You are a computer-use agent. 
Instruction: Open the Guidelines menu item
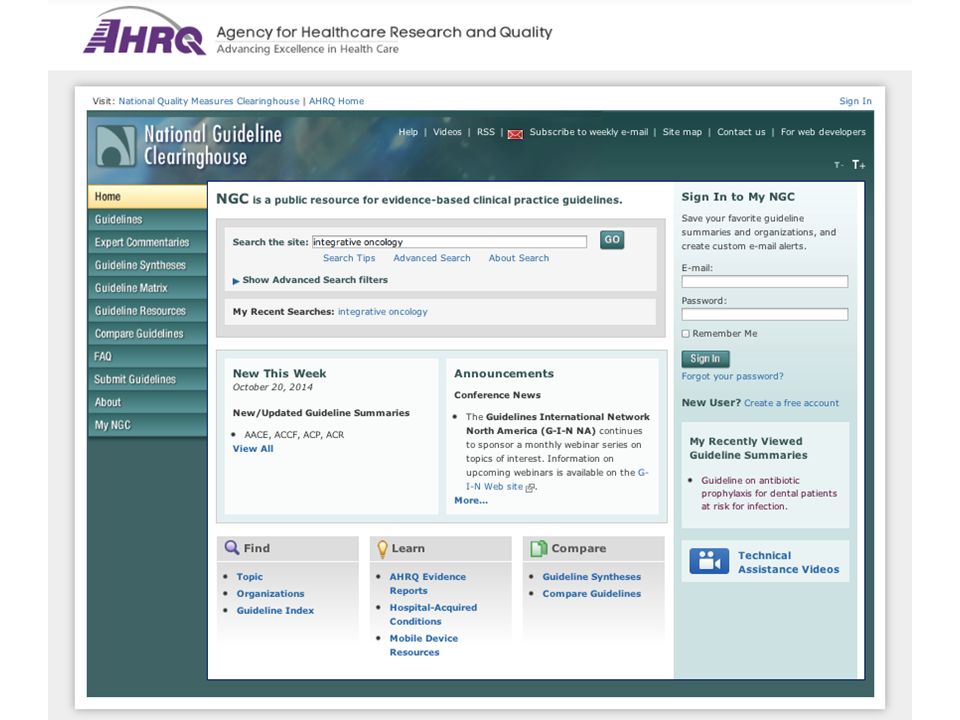147,220
